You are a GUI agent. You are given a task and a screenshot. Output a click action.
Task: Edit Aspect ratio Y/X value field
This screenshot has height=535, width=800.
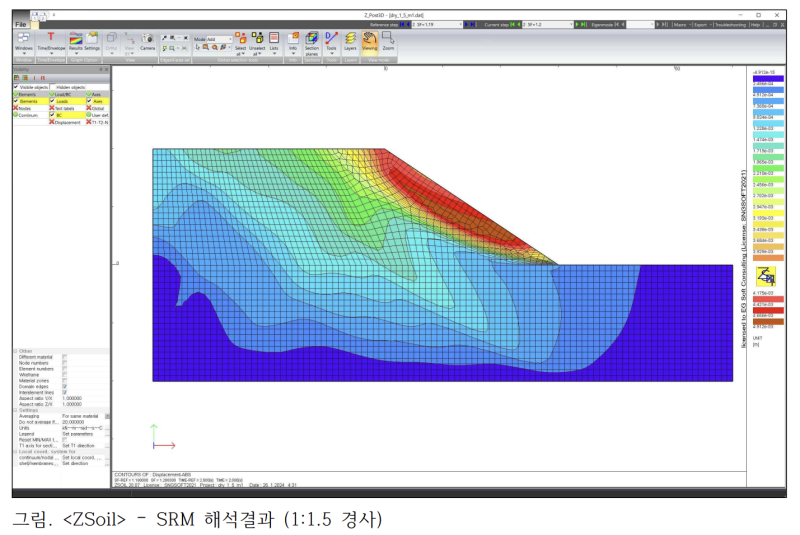point(85,398)
